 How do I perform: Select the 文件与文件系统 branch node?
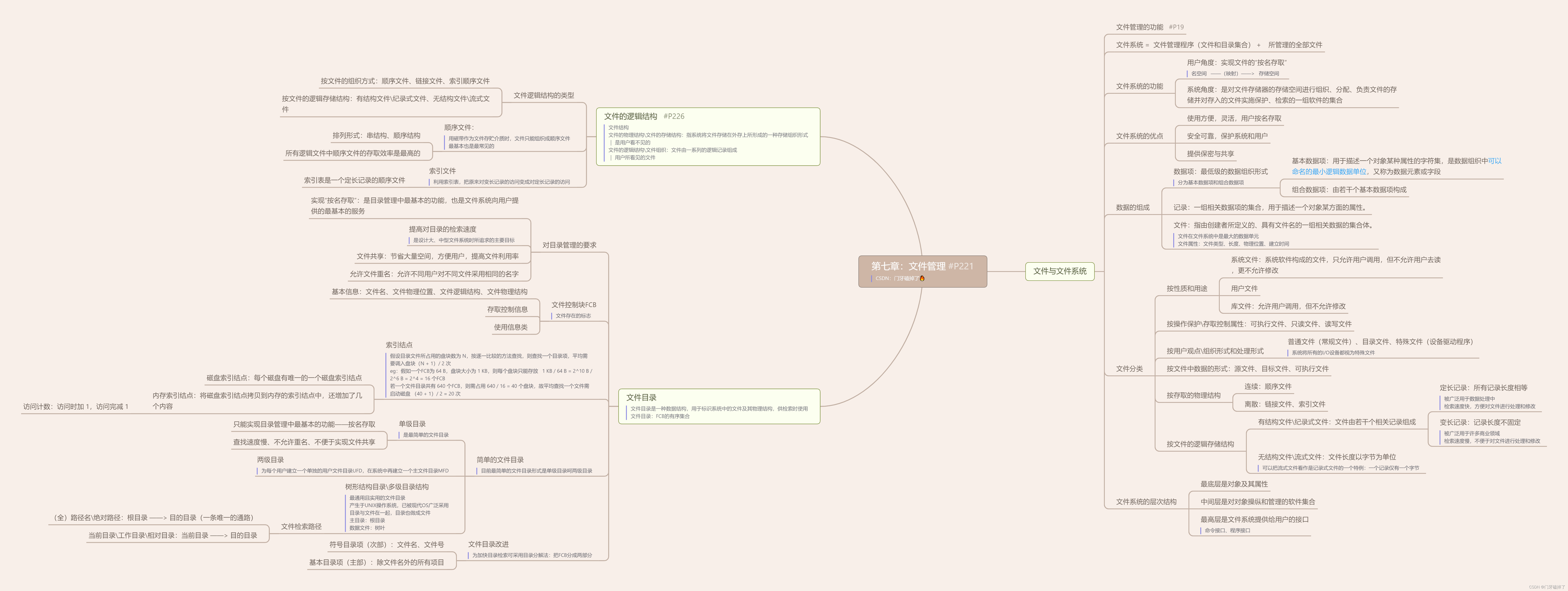click(x=1060, y=271)
